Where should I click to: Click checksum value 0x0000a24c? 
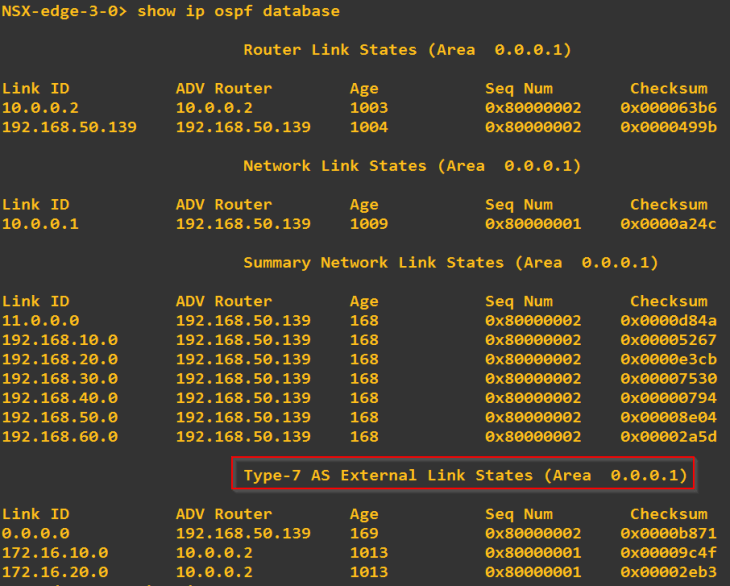pos(668,224)
